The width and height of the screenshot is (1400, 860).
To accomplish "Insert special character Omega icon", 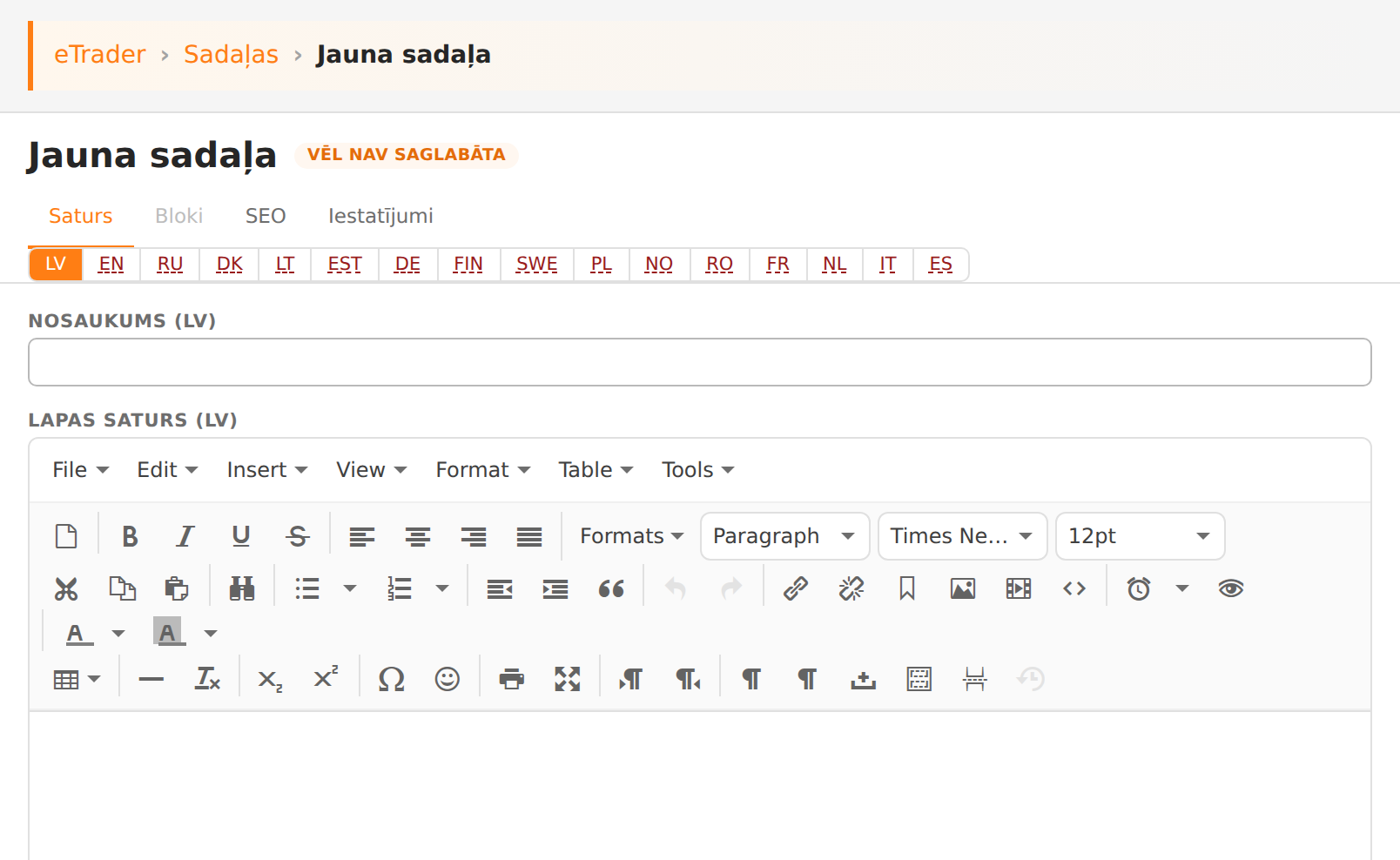I will click(x=392, y=679).
